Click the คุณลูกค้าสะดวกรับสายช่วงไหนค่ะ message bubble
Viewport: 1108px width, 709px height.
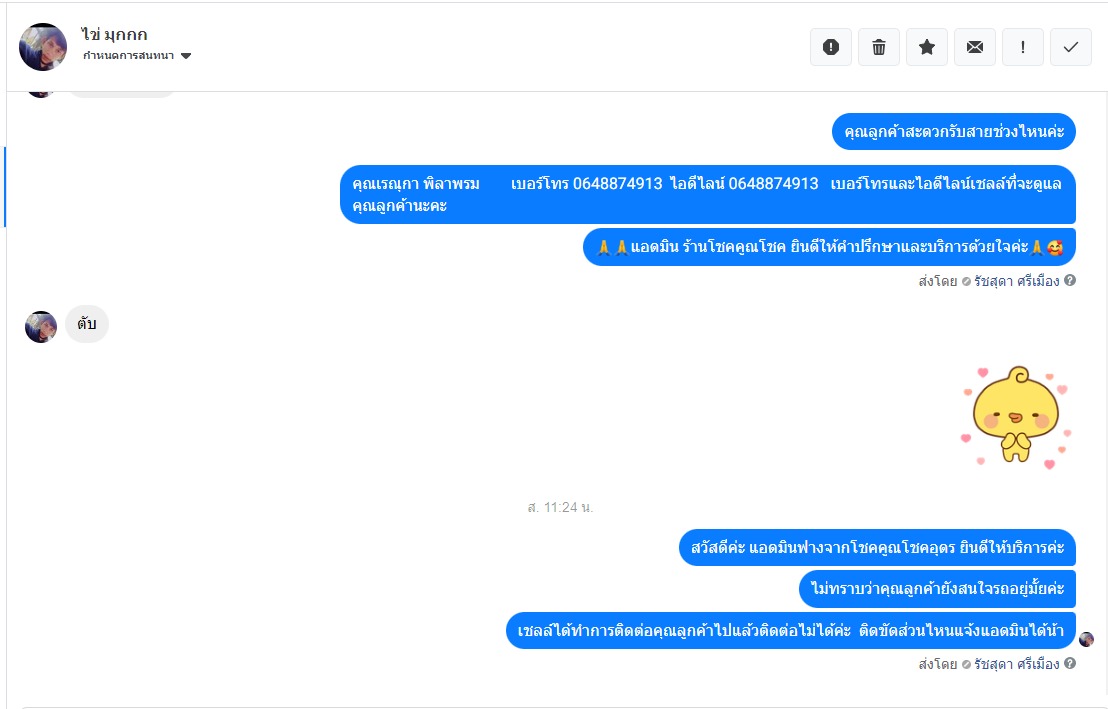click(954, 131)
